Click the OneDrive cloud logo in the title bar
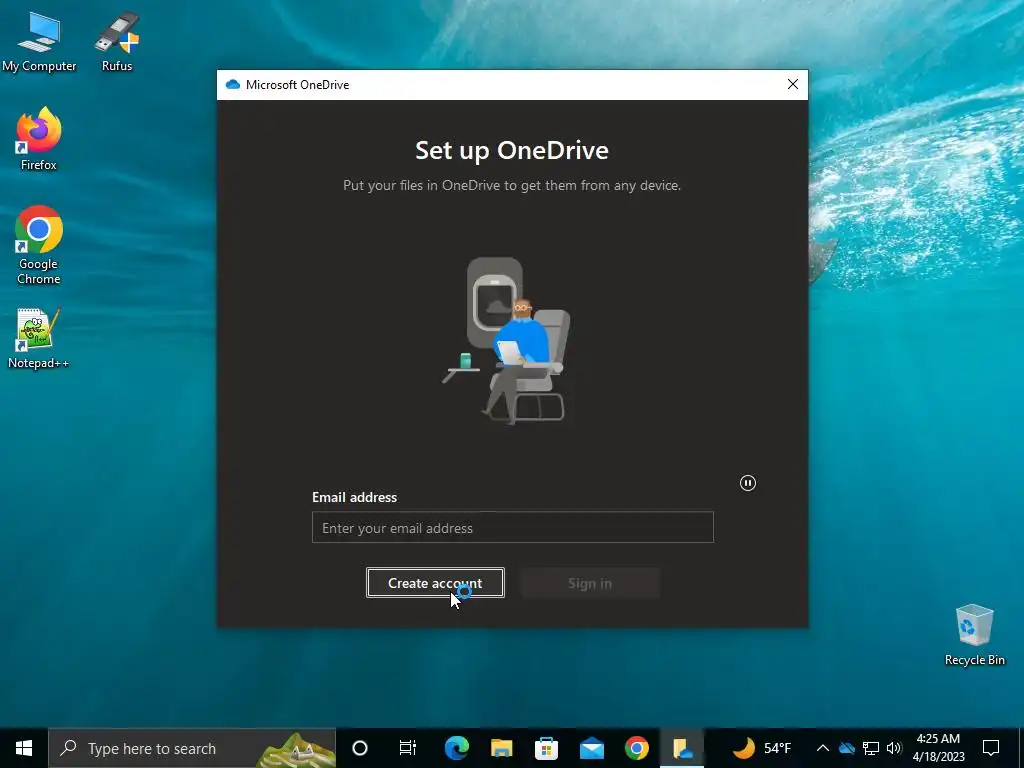The width and height of the screenshot is (1024, 768). point(232,84)
